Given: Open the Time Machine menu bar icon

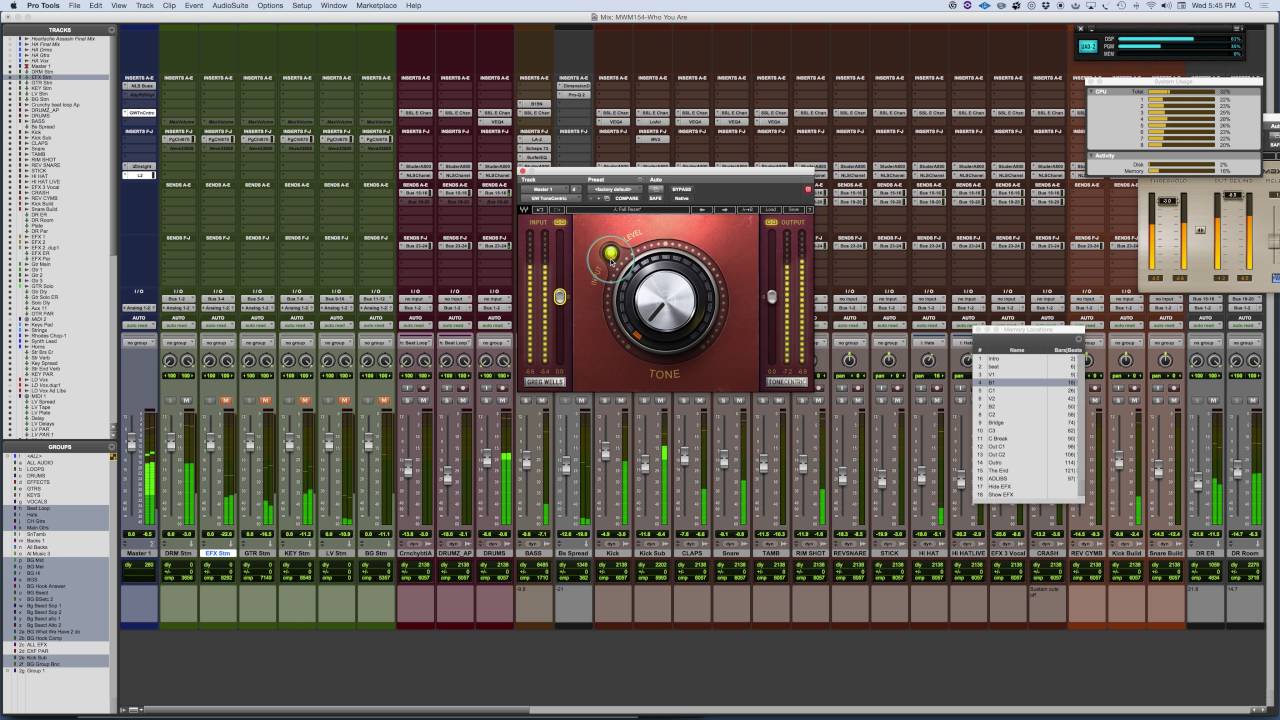Looking at the screenshot, I should tap(1119, 6).
